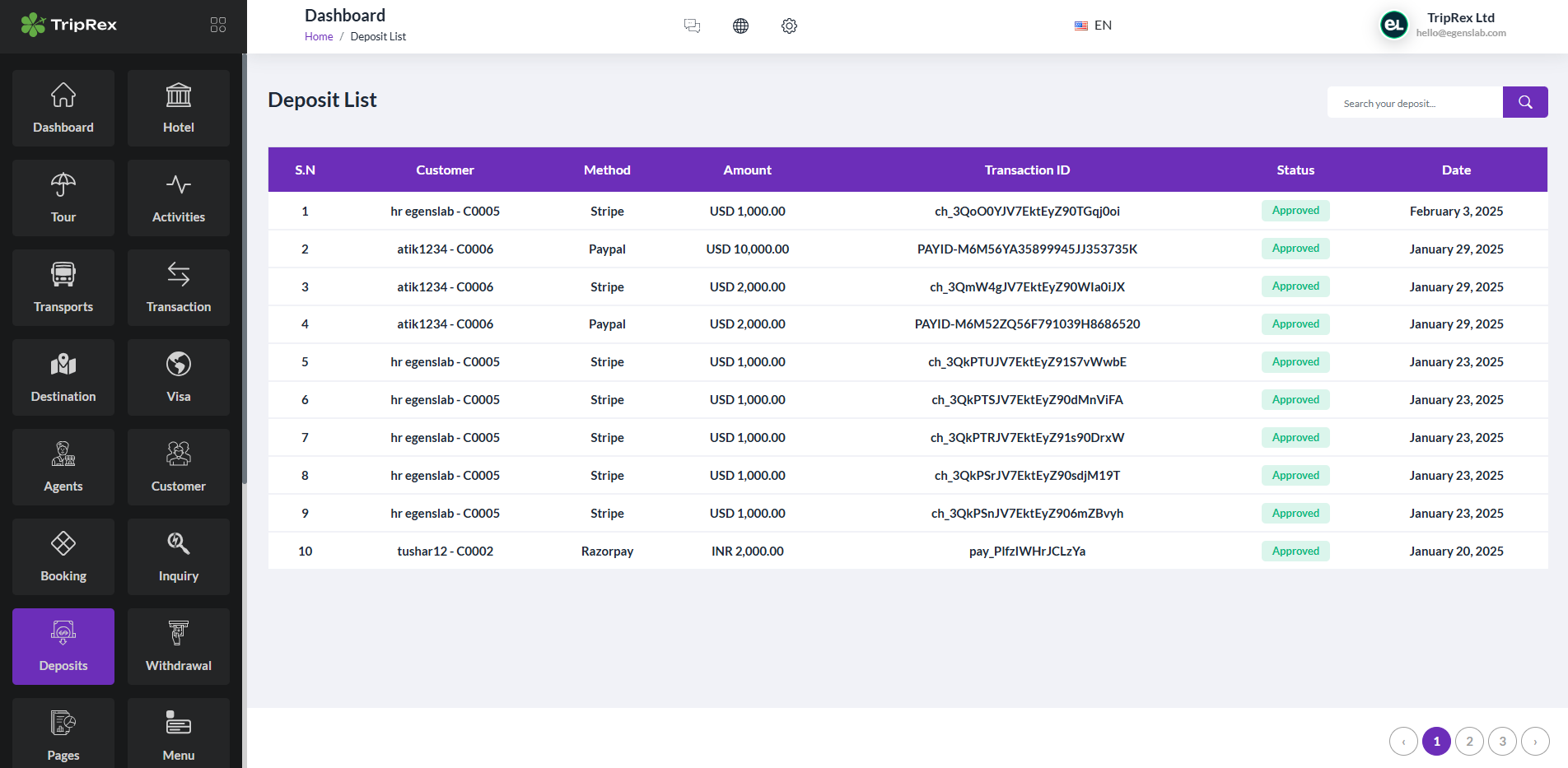Select transaction ID PAYID-M6M52ZQ56F791039H8686520
Image resolution: width=1568 pixels, height=768 pixels.
1027,323
